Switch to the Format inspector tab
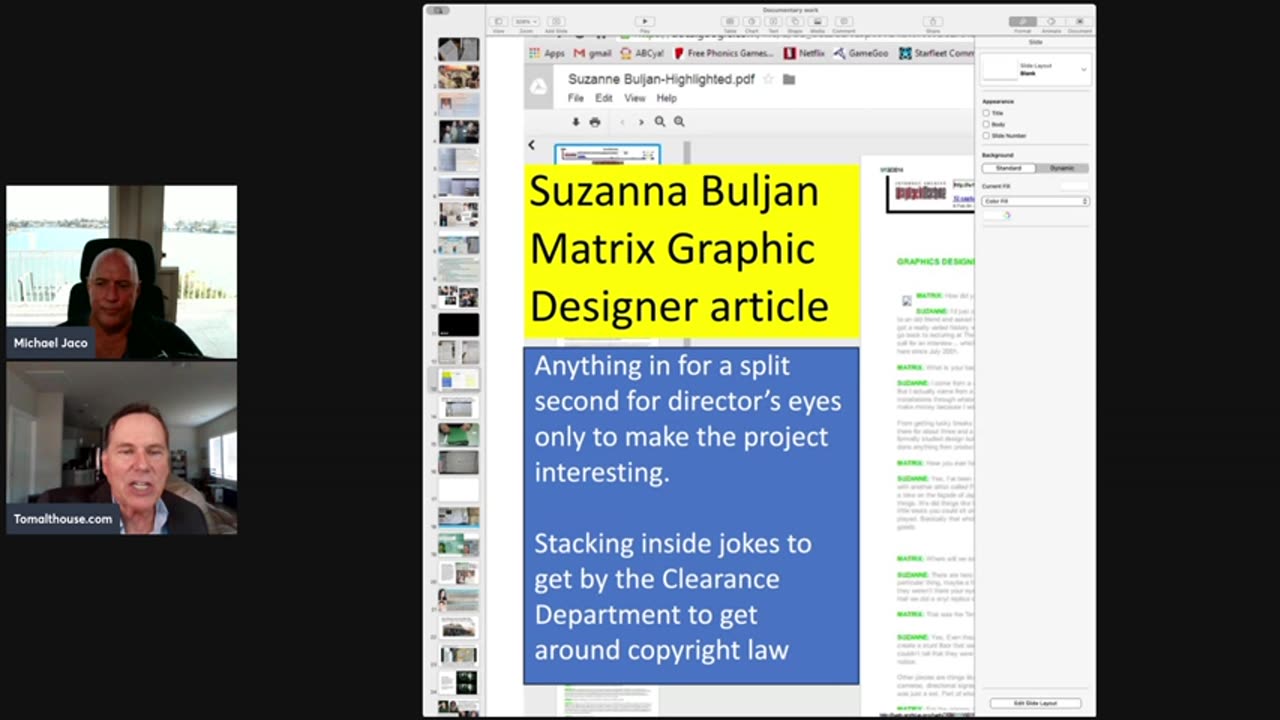1280x720 pixels. (1022, 21)
